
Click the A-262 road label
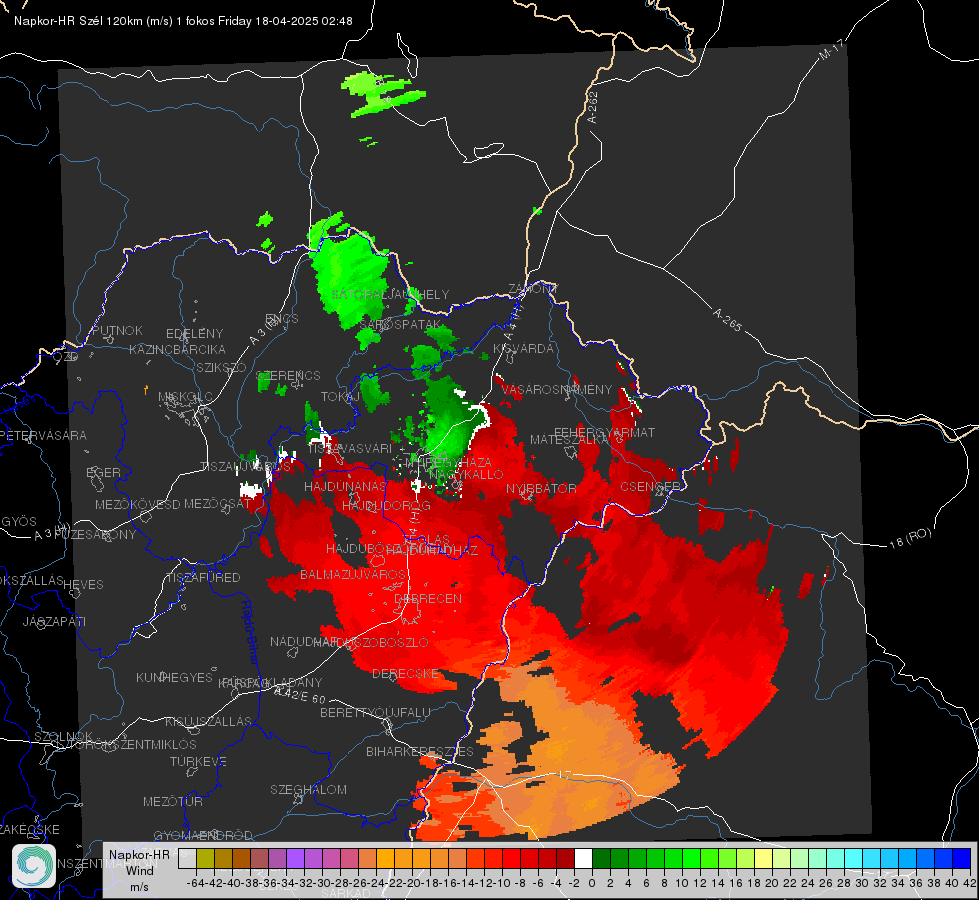point(593,107)
